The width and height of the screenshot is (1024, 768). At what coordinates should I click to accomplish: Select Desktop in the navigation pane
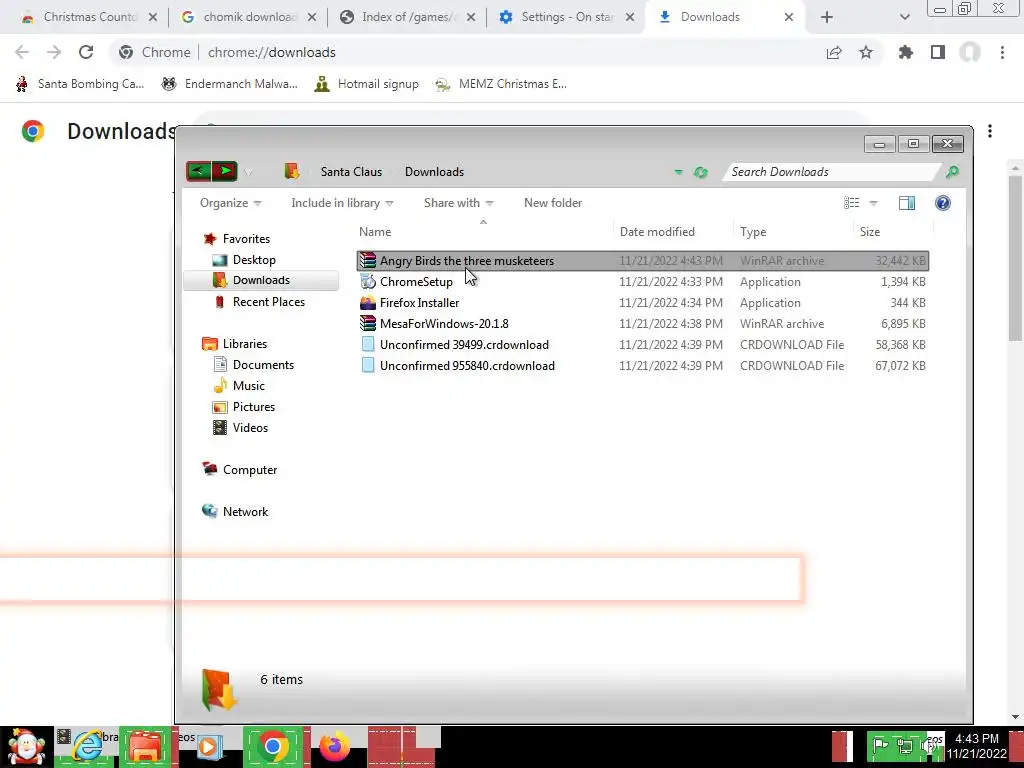254,260
